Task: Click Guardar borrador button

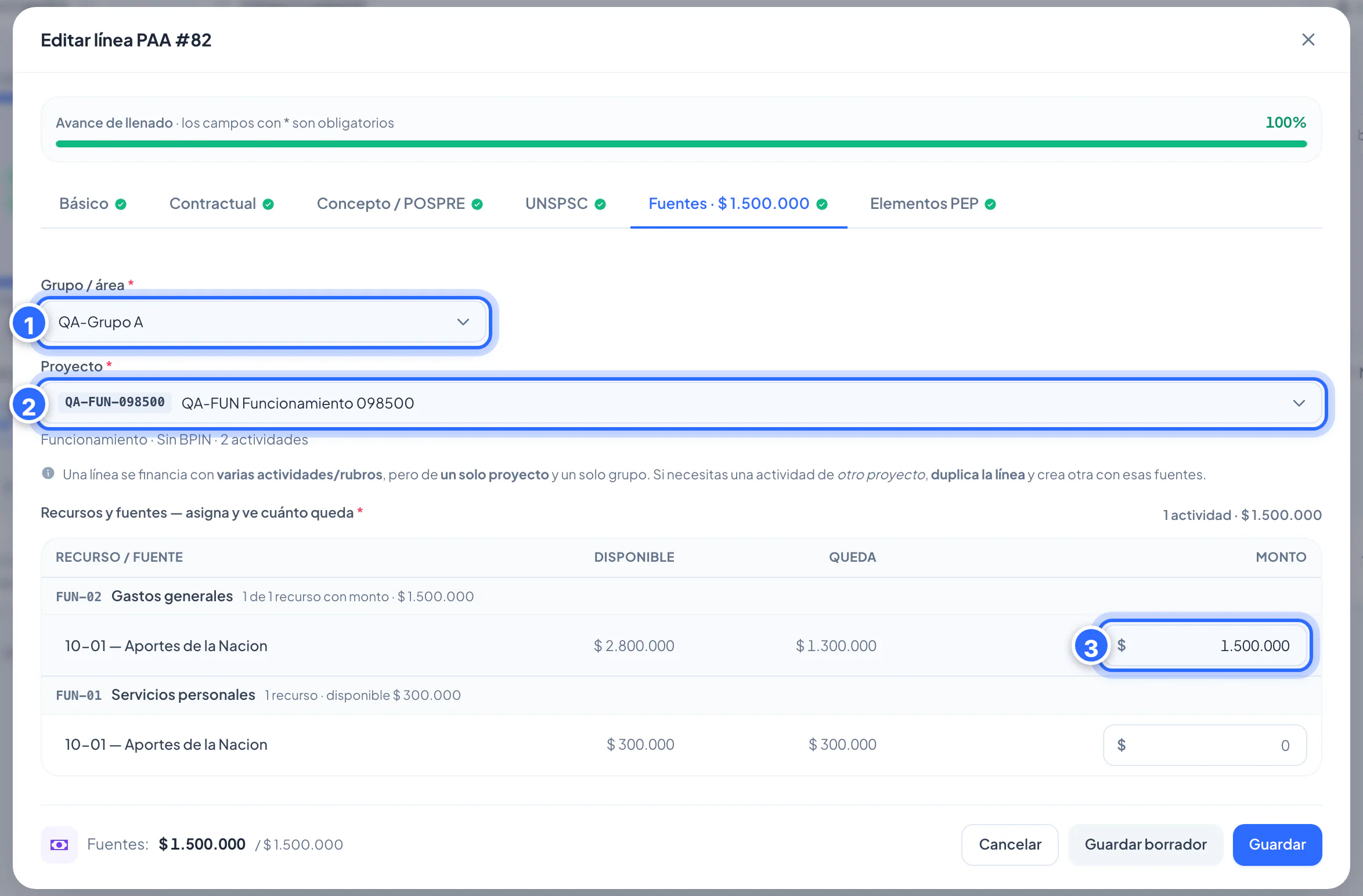Action: point(1145,845)
